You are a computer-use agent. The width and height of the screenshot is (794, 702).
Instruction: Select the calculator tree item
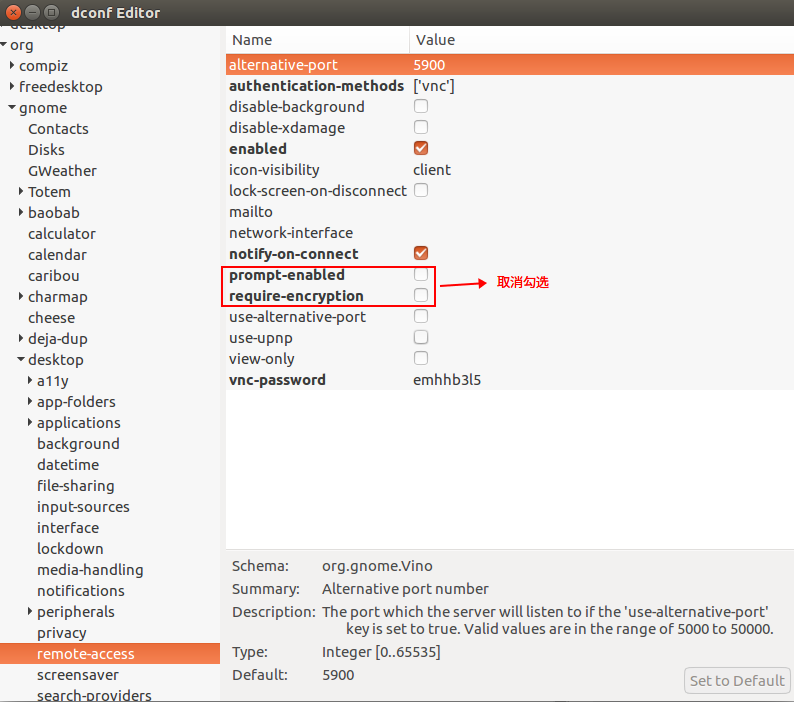[x=62, y=234]
